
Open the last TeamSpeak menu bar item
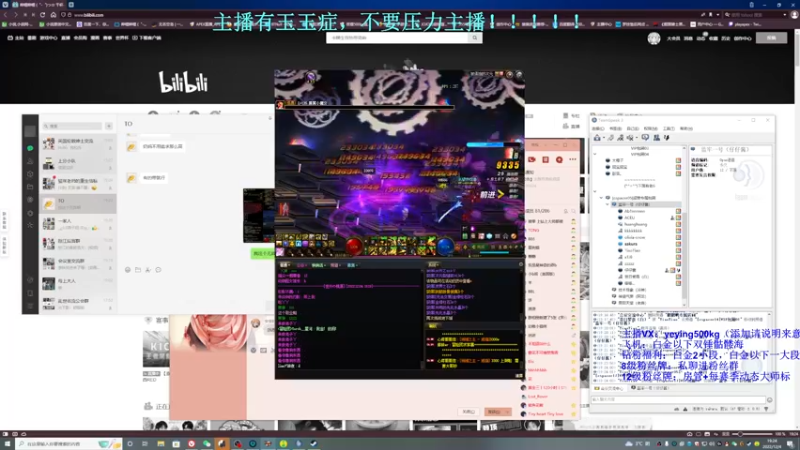pos(686,129)
